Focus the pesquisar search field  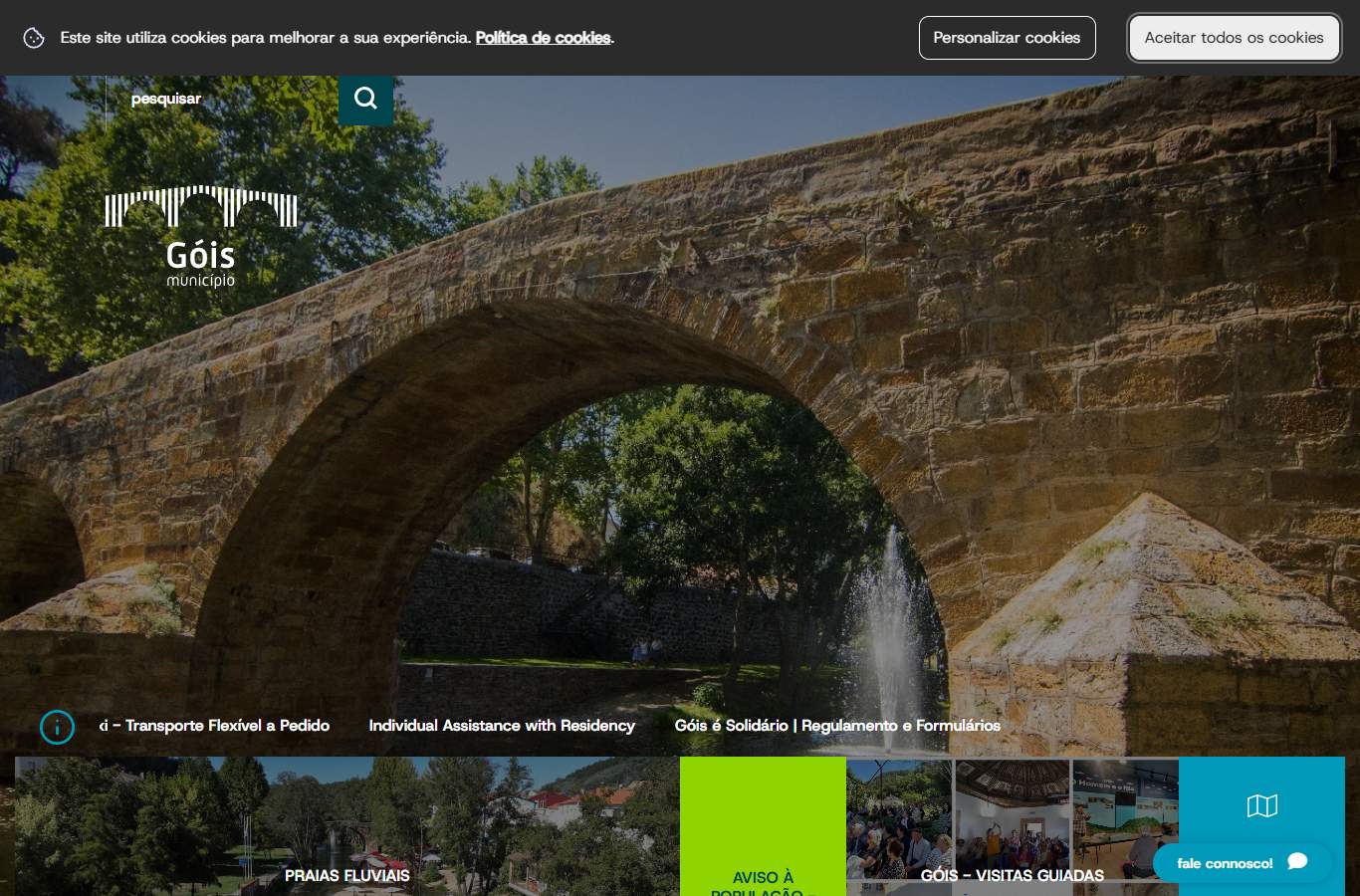(221, 99)
